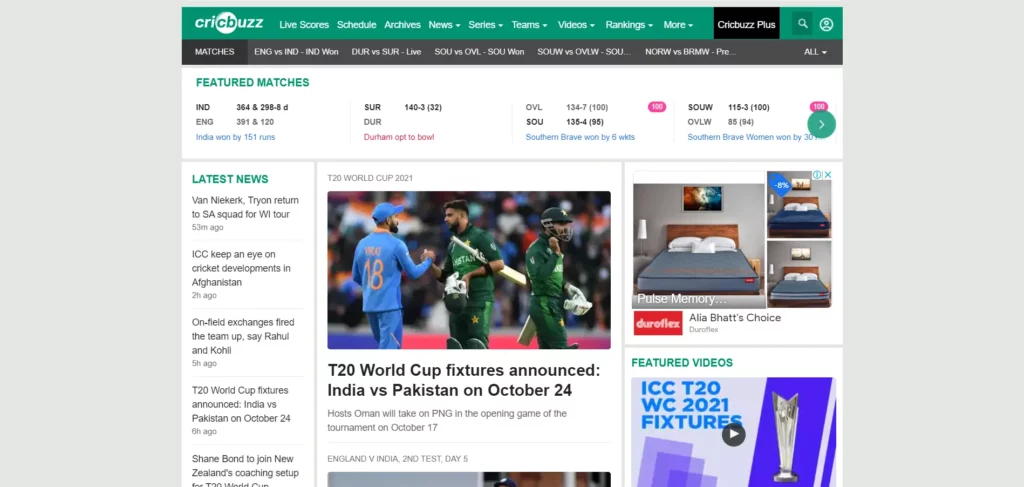Click 'Southern Brave won by 6 wkts'
This screenshot has width=1024, height=487.
[x=580, y=137]
